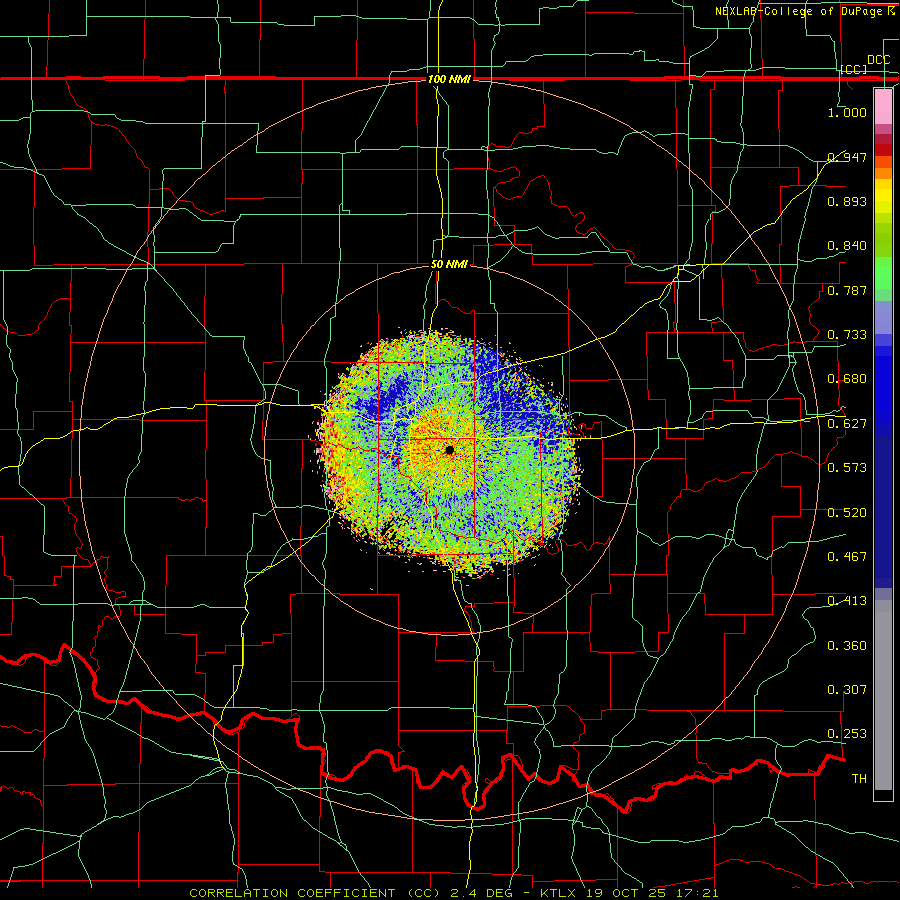Click the CORRELATION COEFFICIENT caption text
The height and width of the screenshot is (900, 900).
click(292, 893)
